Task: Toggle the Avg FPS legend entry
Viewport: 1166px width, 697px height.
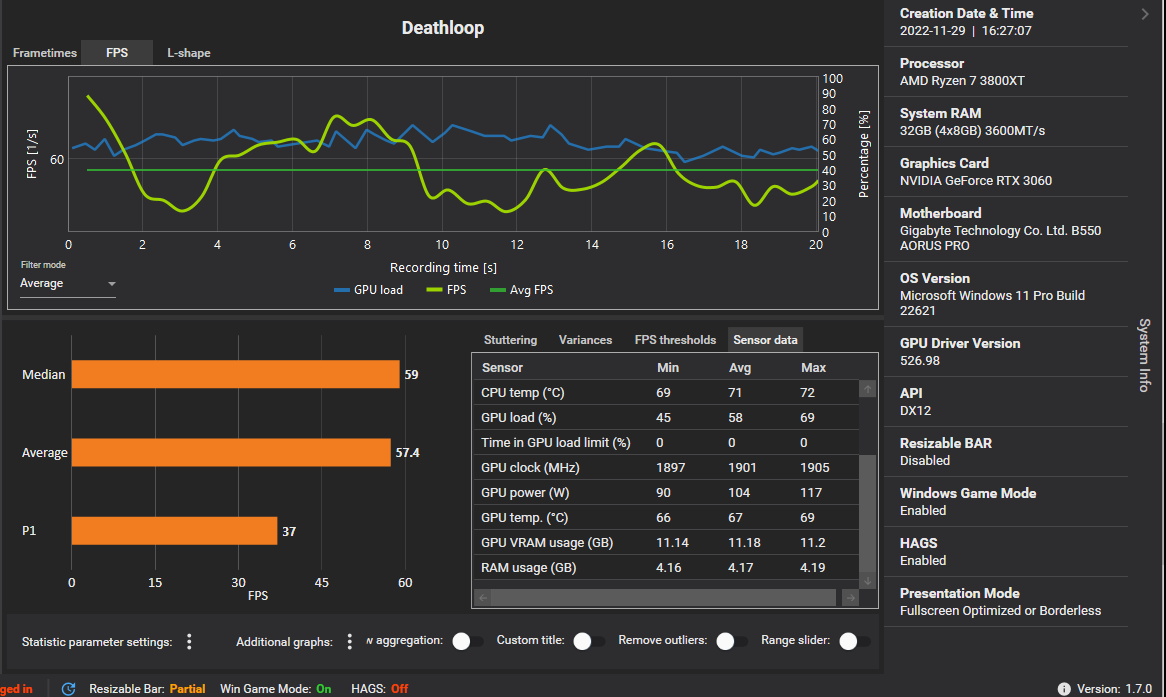Action: 521,290
